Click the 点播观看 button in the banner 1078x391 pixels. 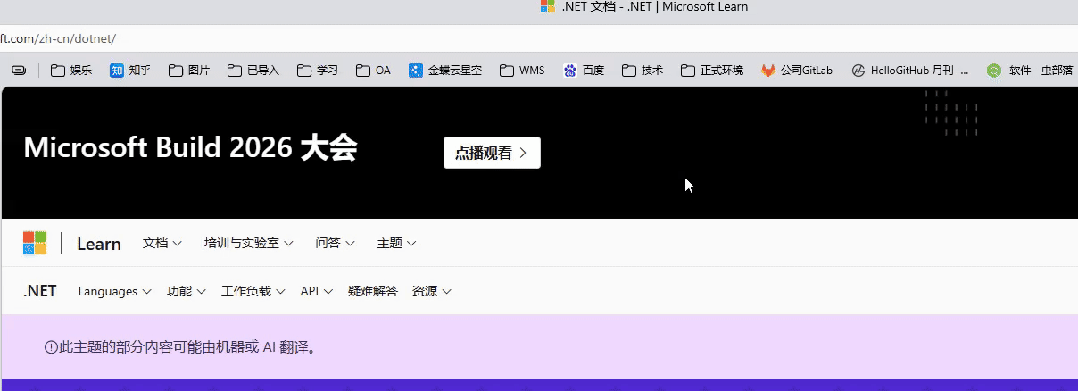(x=492, y=153)
